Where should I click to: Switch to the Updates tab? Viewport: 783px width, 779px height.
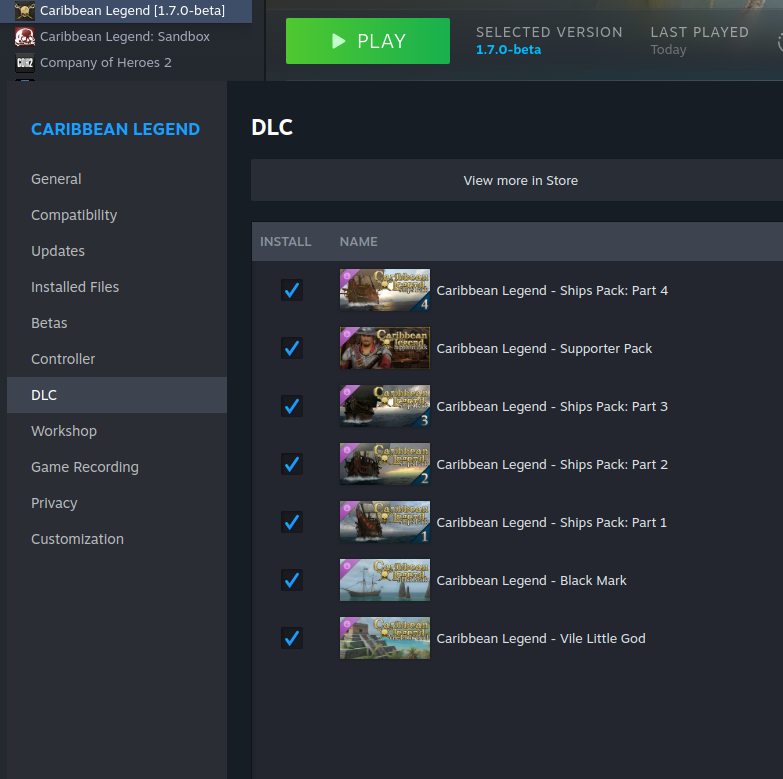117,251
